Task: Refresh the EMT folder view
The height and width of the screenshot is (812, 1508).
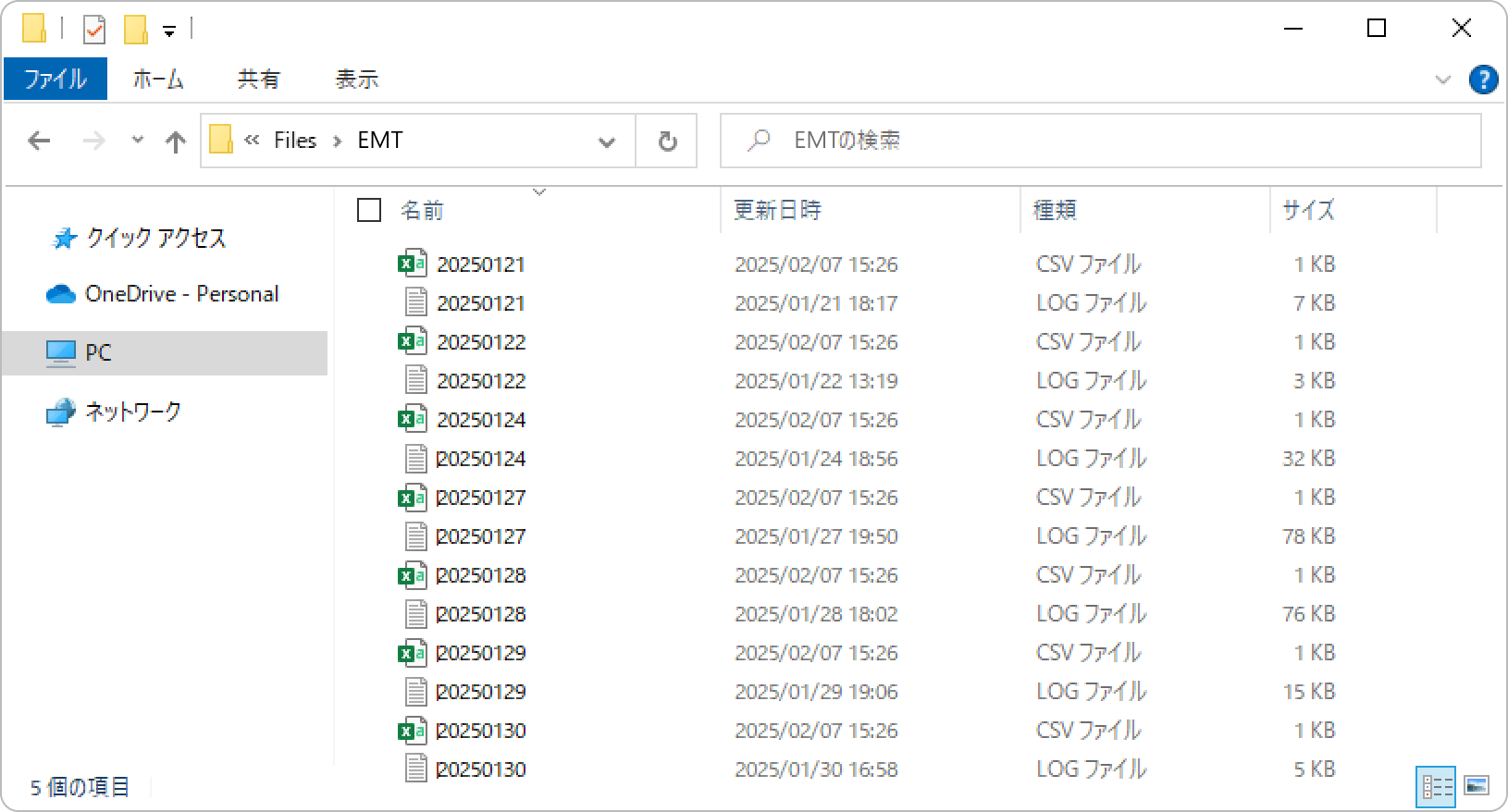Action: click(667, 141)
